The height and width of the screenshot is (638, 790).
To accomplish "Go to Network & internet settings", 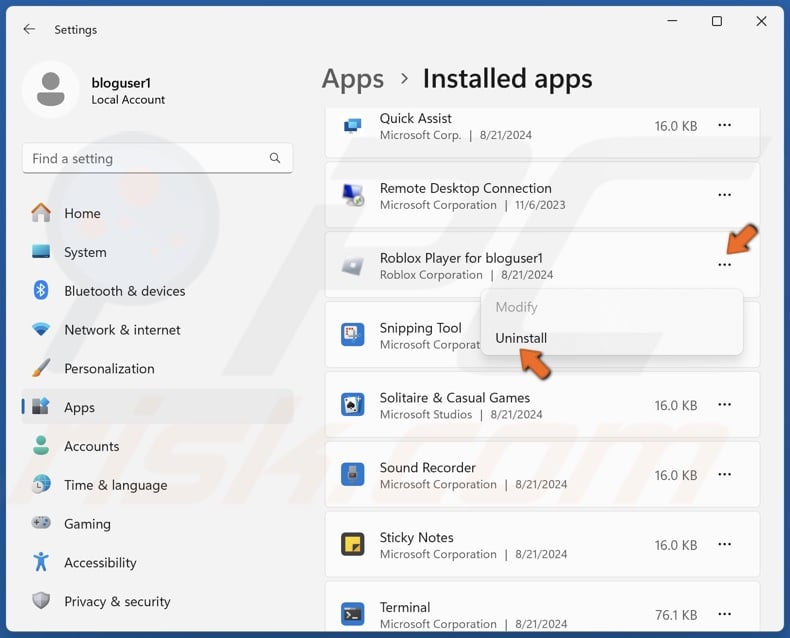I will tap(122, 330).
